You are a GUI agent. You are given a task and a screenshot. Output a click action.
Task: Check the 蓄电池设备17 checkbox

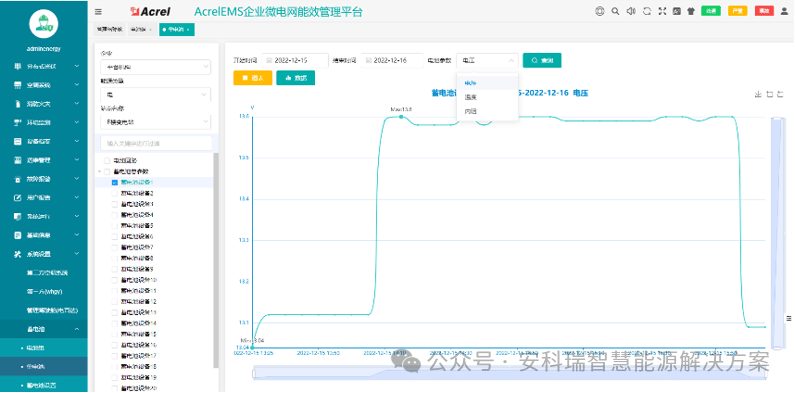[x=115, y=355]
